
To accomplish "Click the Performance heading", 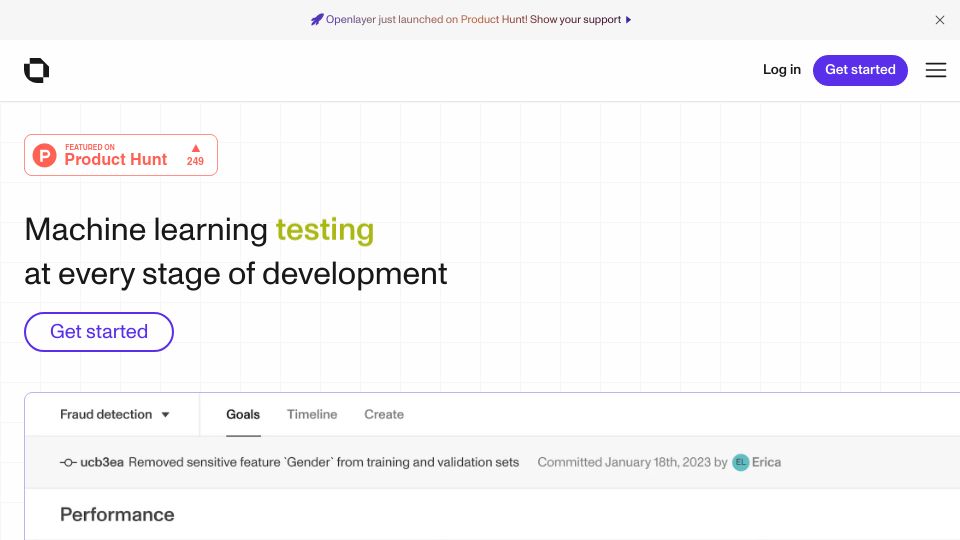I will (x=117, y=515).
